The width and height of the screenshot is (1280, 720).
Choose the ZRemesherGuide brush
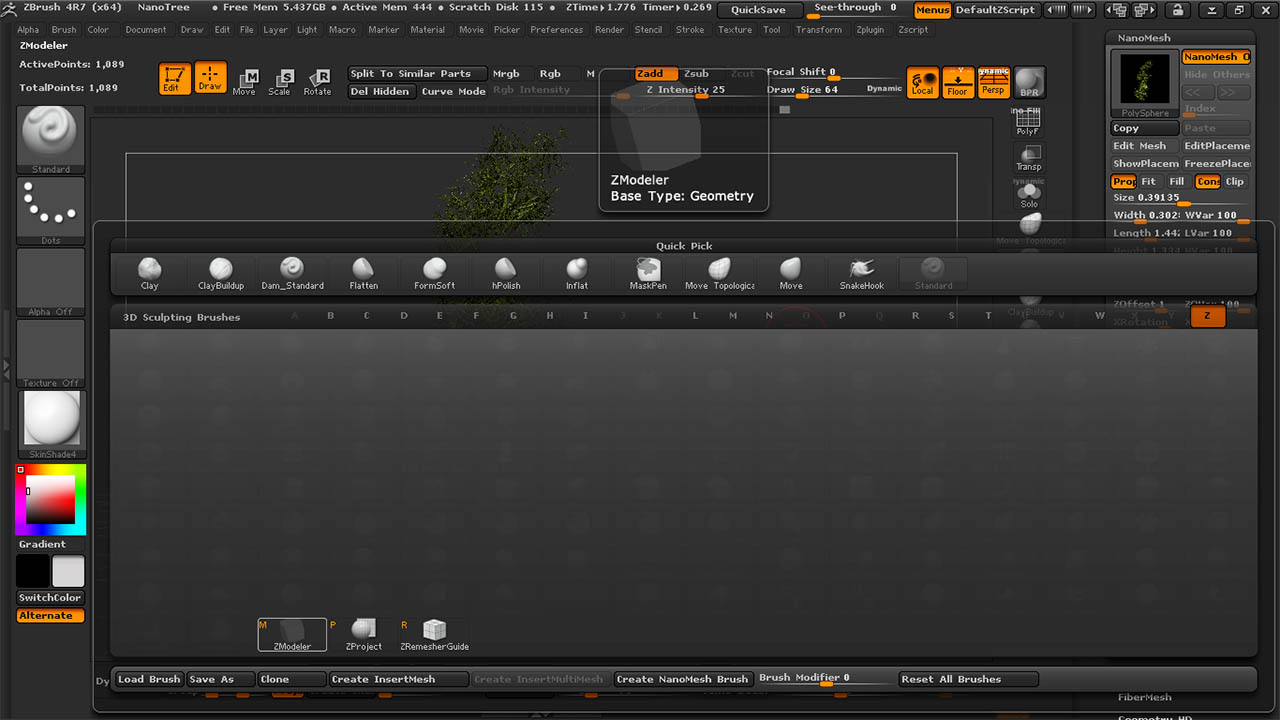434,635
